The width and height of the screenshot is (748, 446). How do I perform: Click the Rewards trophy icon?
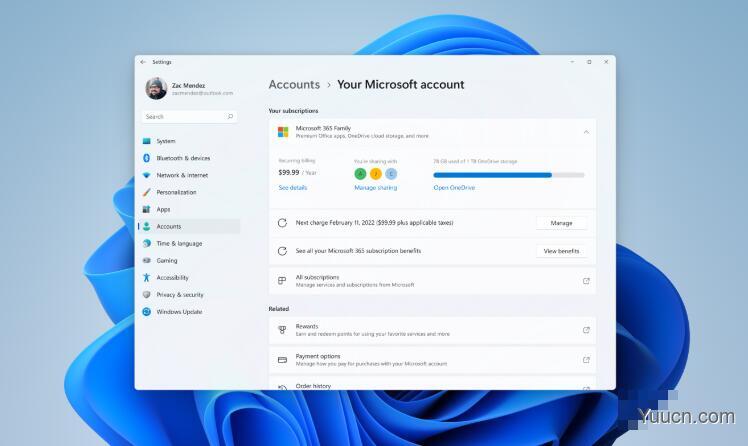(282, 330)
